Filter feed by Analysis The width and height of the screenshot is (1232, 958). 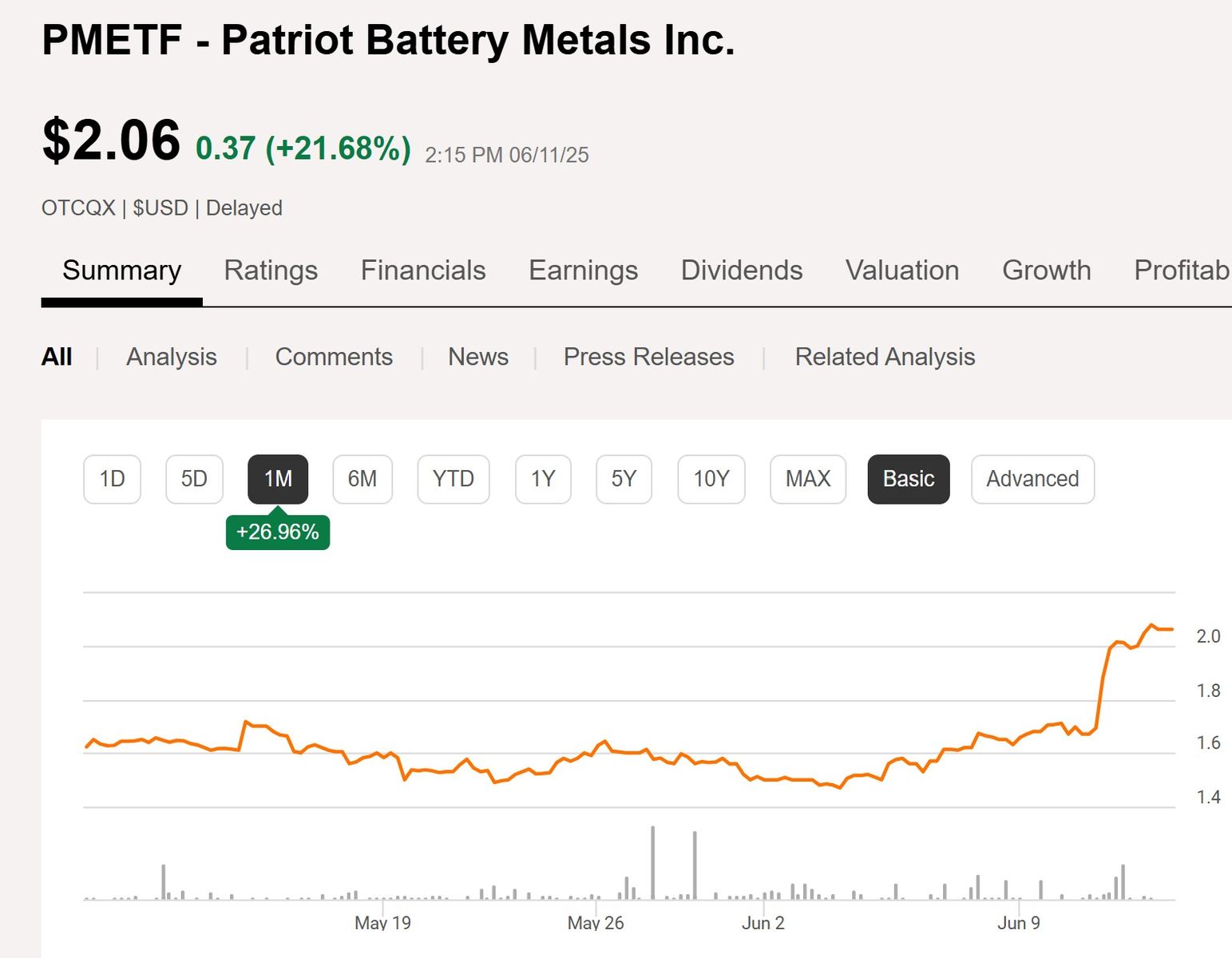pyautogui.click(x=172, y=357)
